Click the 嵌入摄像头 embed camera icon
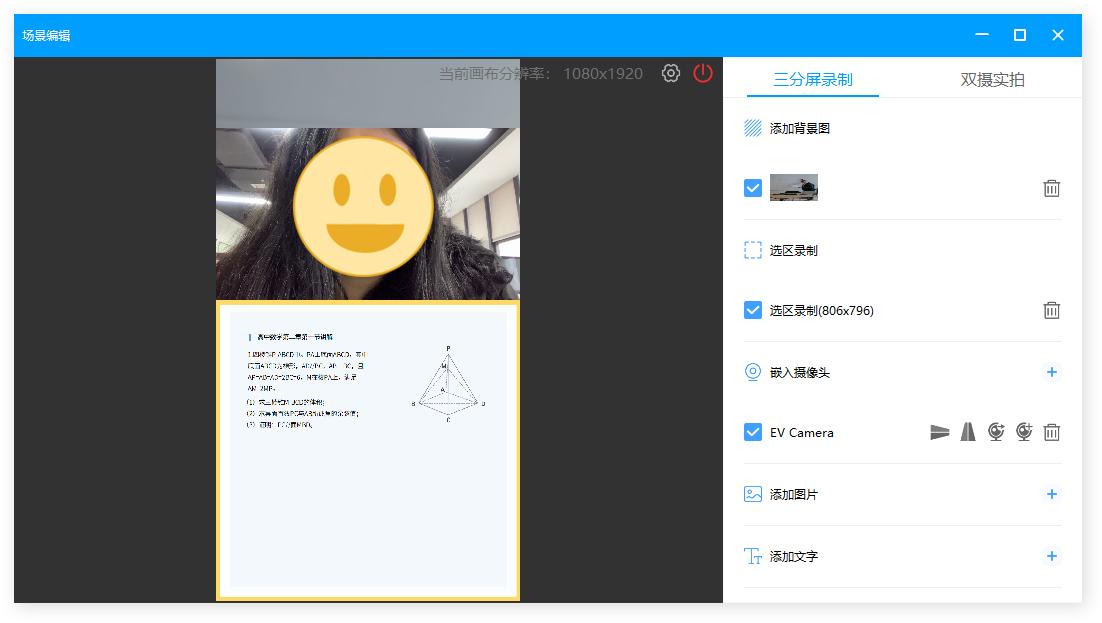This screenshot has width=1102, height=623. coord(753,372)
